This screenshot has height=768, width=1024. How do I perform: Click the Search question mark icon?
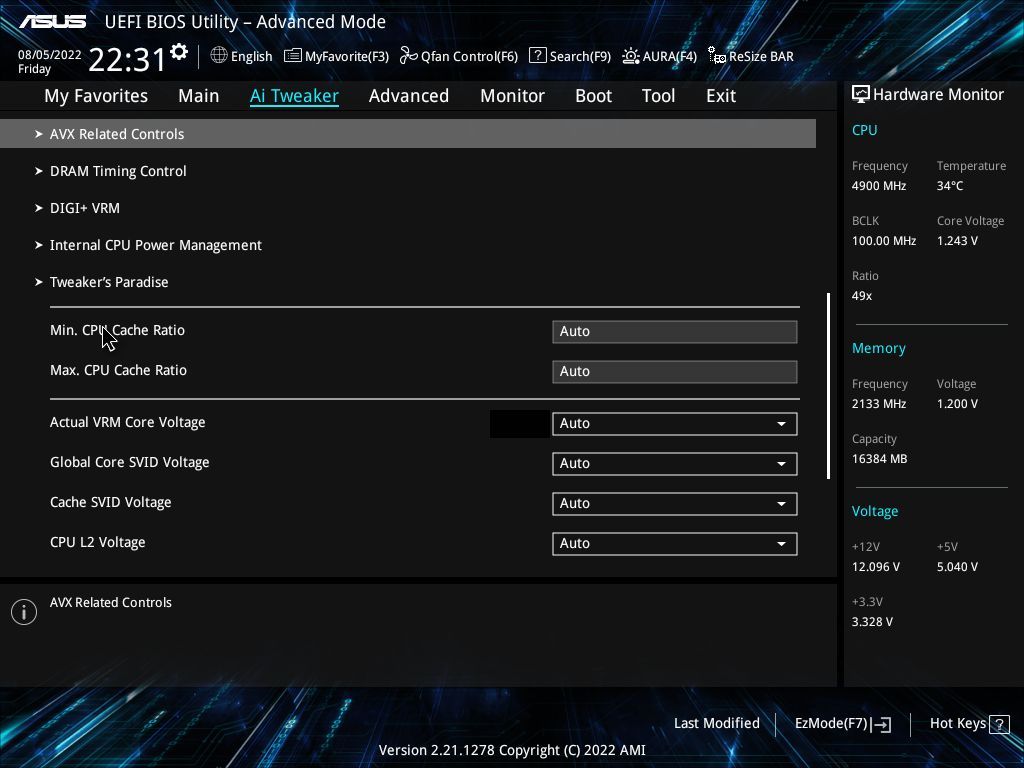pos(537,56)
